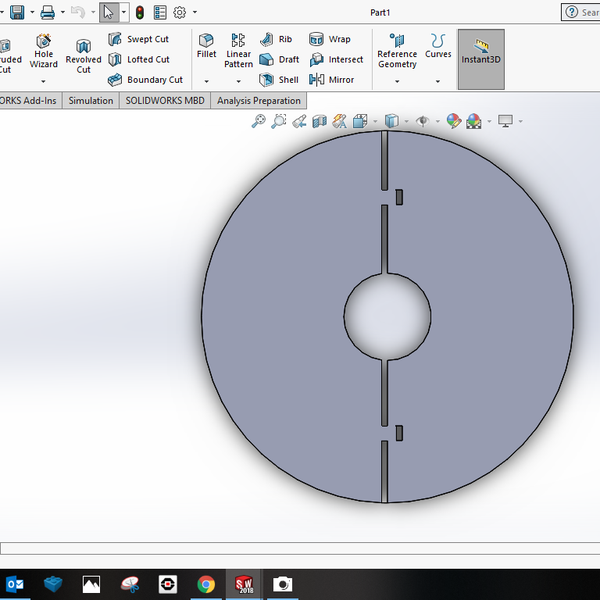Toggle the Select cursor tool
This screenshot has height=600, width=600.
click(x=109, y=13)
